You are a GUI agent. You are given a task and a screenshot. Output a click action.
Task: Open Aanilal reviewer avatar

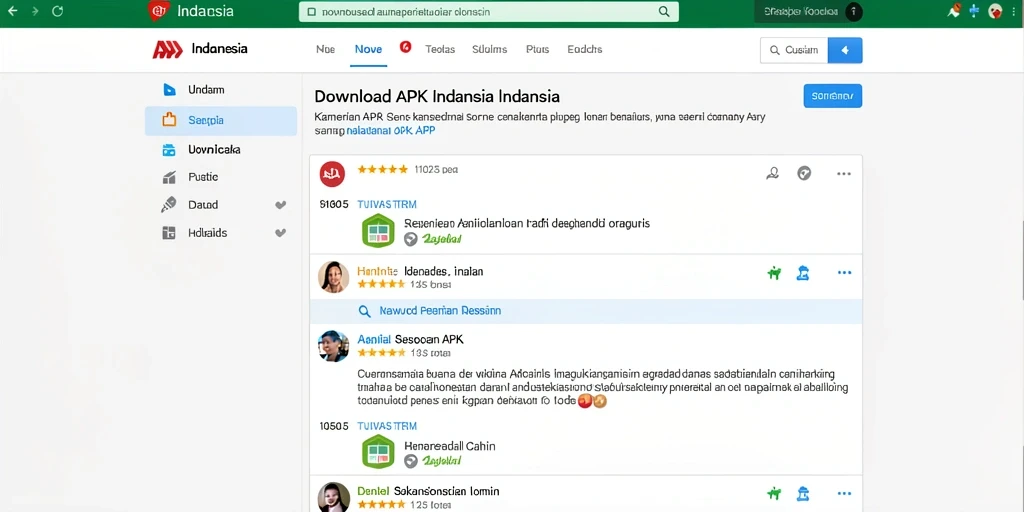click(x=333, y=346)
